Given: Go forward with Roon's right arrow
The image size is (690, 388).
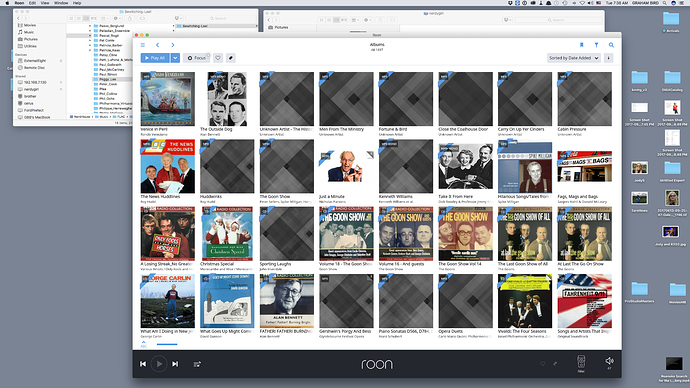Looking at the screenshot, I should click(x=172, y=45).
